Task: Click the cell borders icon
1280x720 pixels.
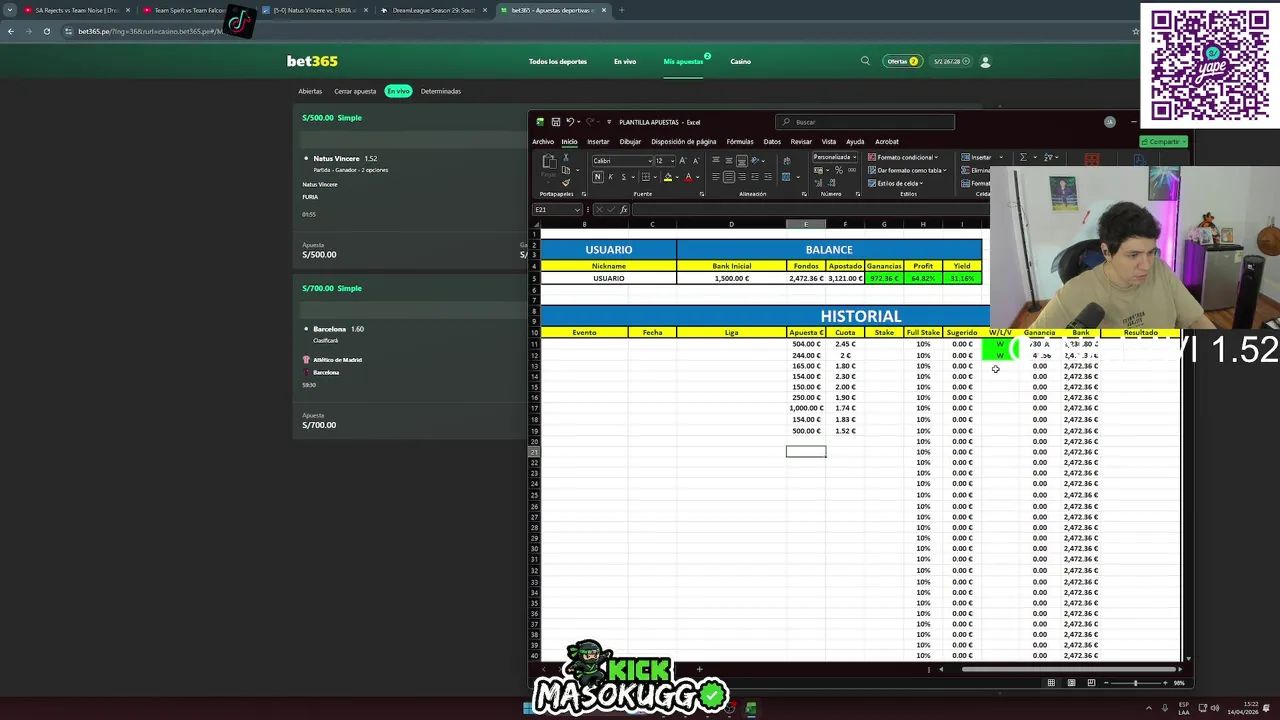Action: [645, 177]
